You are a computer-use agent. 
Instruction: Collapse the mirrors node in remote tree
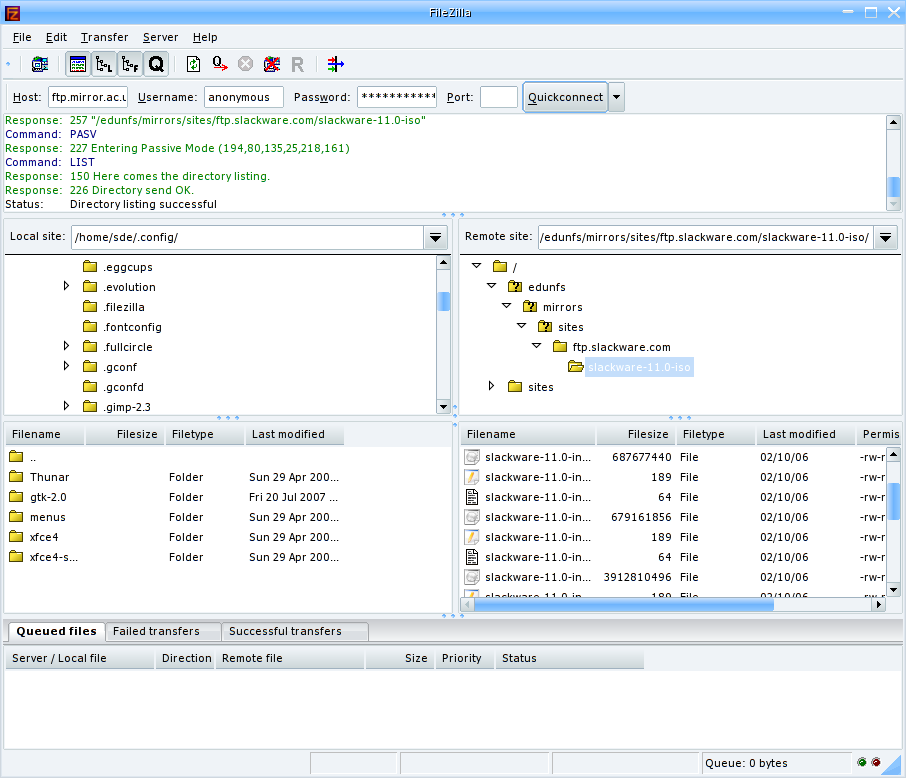tap(507, 306)
